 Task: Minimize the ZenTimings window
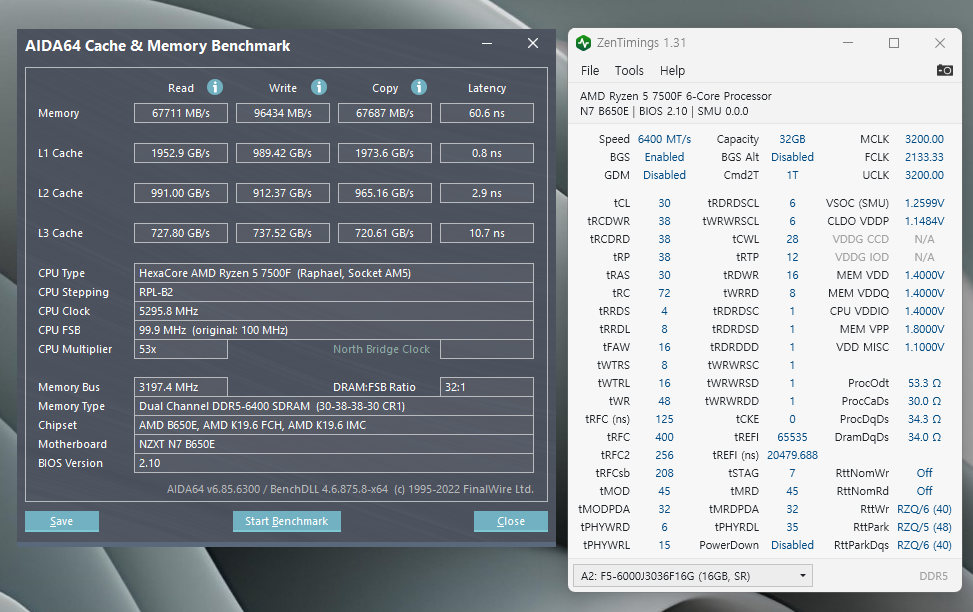tap(848, 43)
